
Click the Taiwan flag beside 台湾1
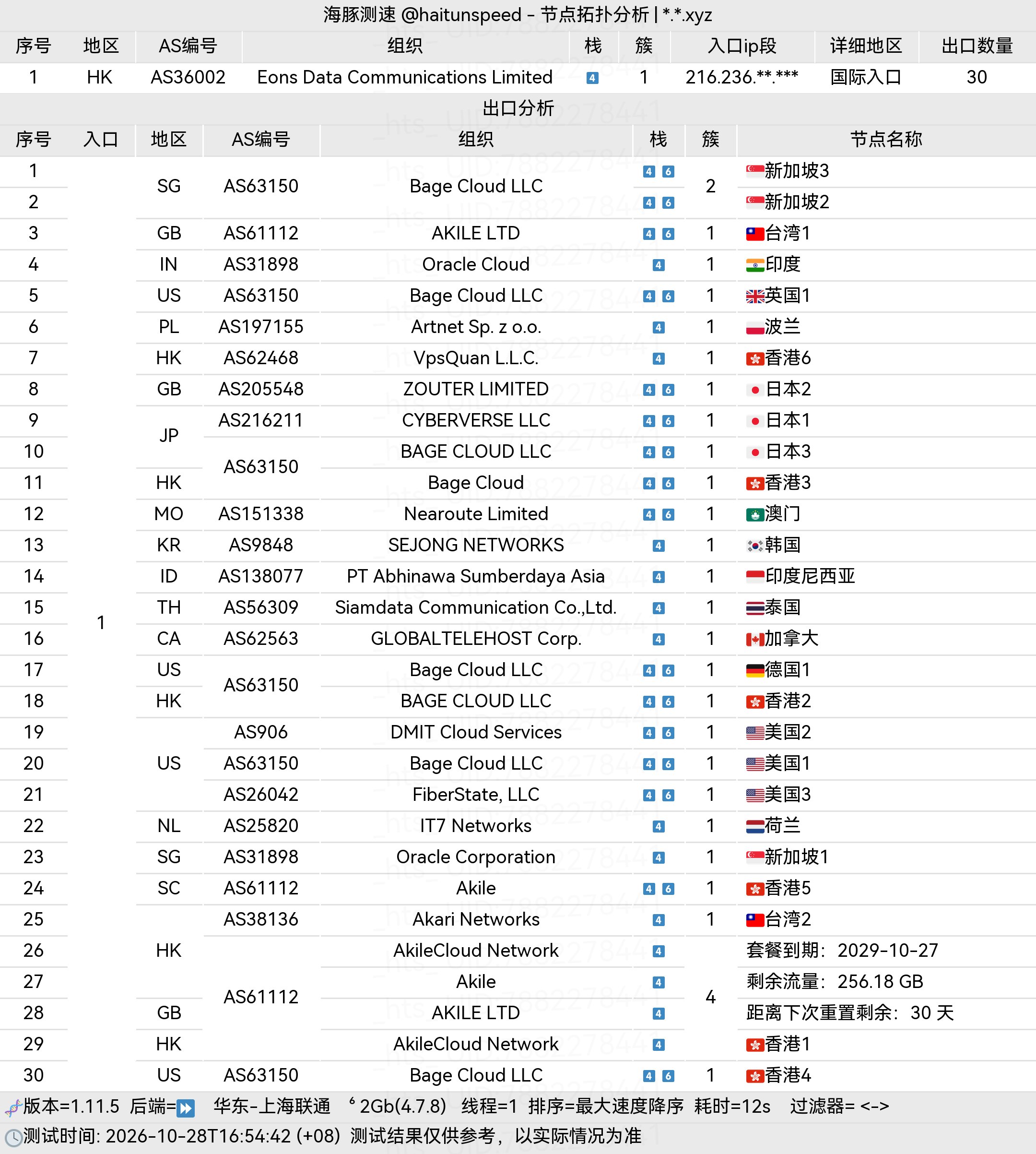[755, 234]
